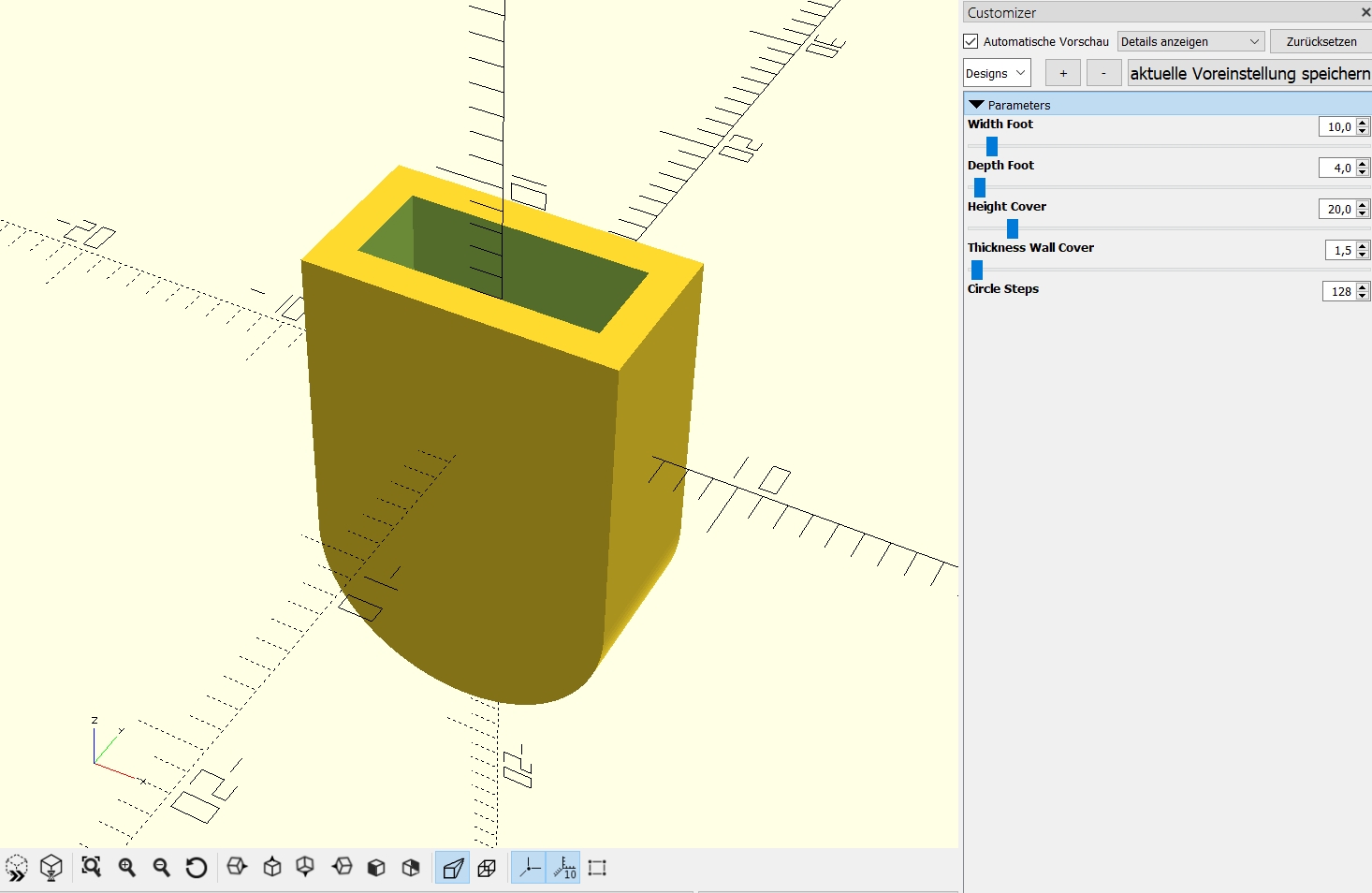
Task: Toggle perspective projection mode
Action: [x=452, y=868]
